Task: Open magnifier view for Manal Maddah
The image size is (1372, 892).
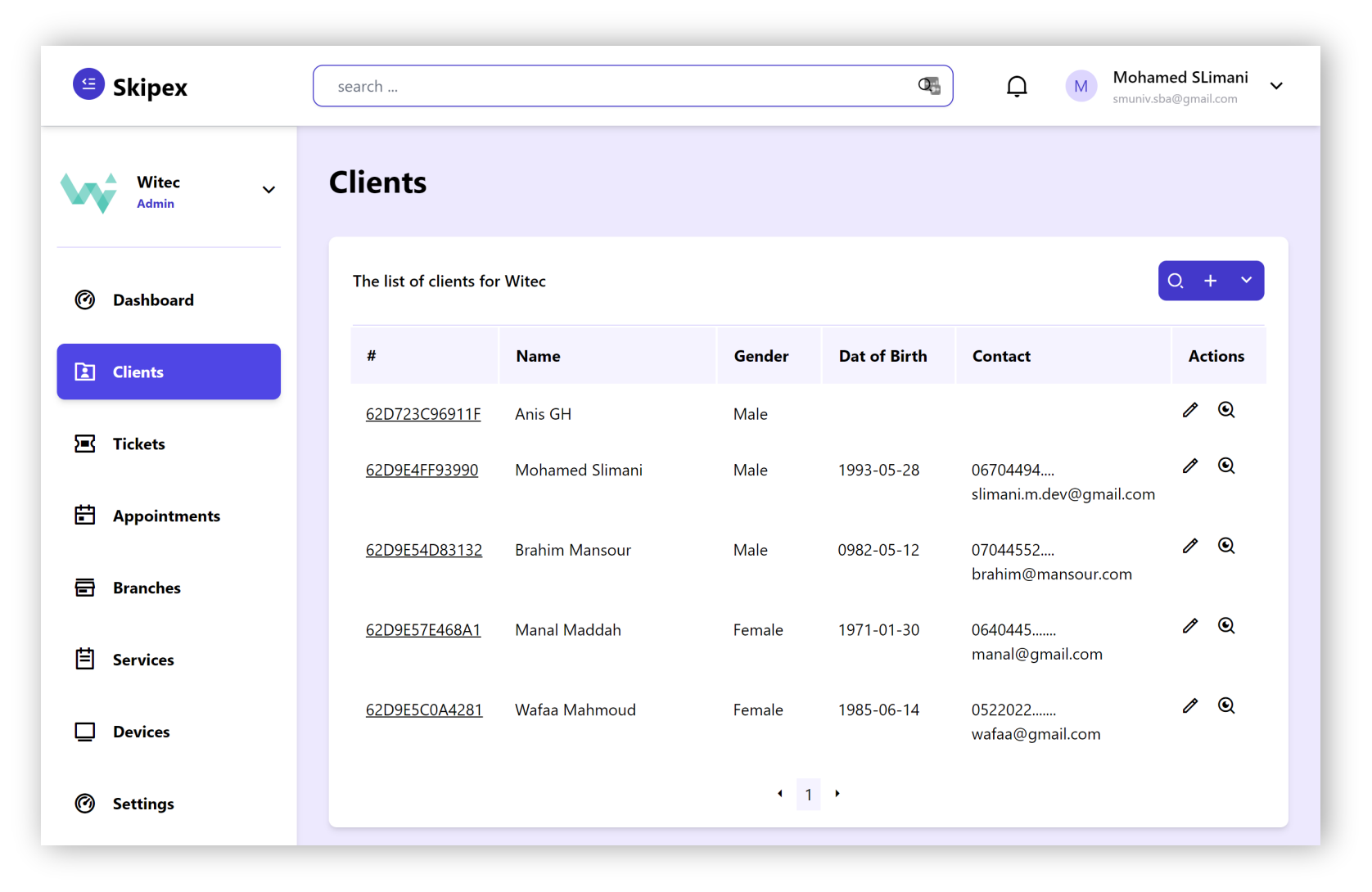Action: click(1225, 626)
